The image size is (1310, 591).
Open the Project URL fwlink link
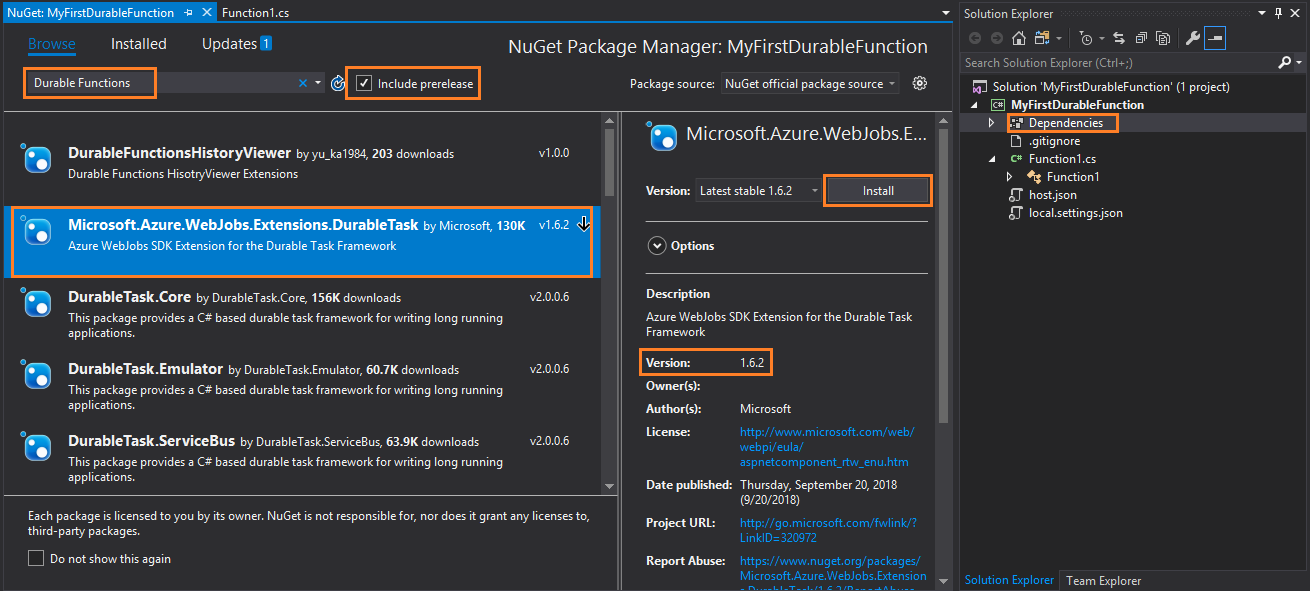point(828,529)
